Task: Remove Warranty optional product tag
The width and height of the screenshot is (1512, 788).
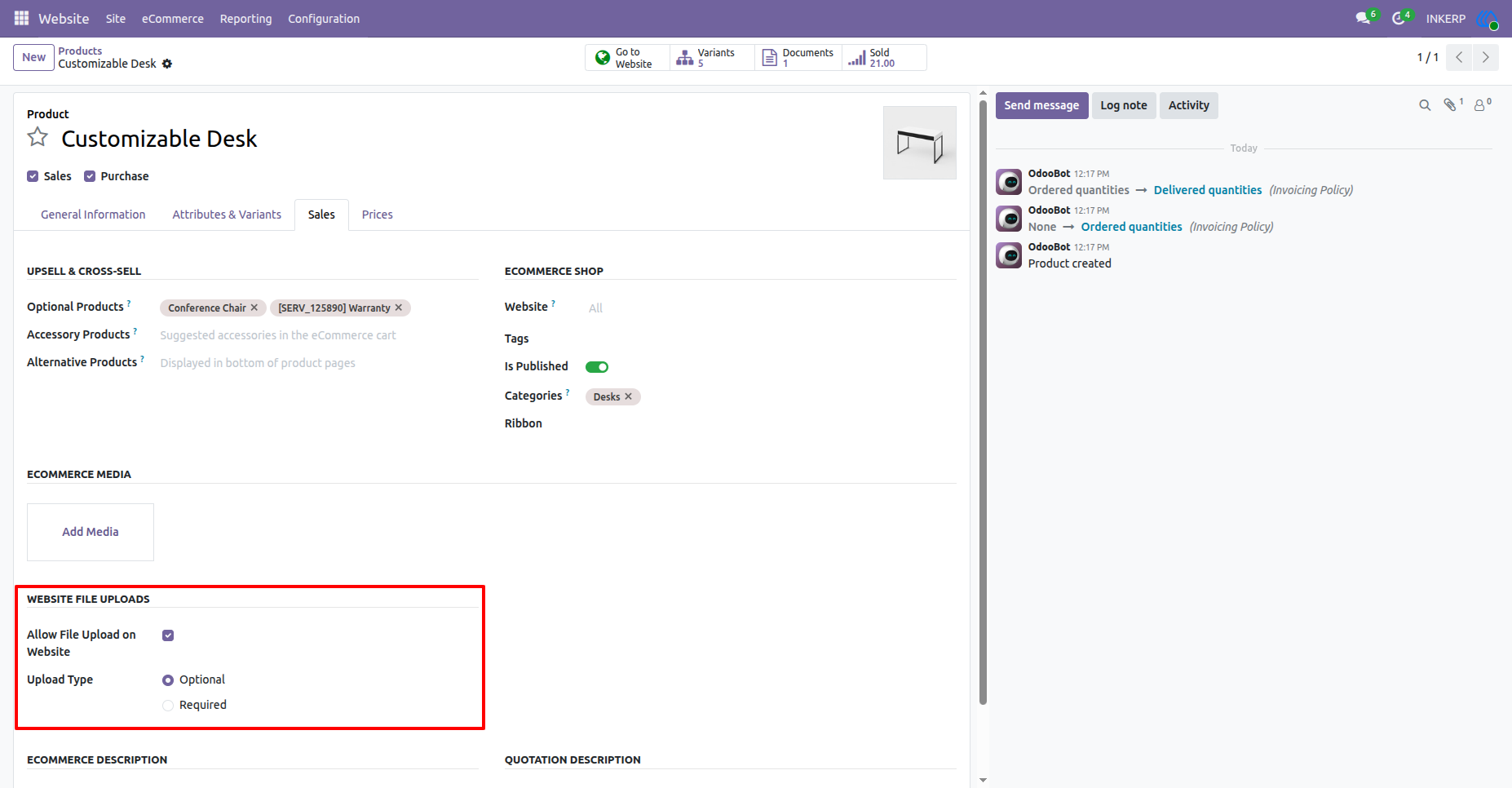Action: (x=399, y=308)
